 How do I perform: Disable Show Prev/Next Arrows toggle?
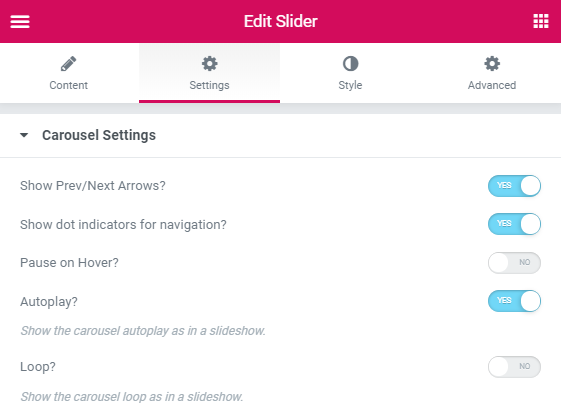(x=514, y=186)
